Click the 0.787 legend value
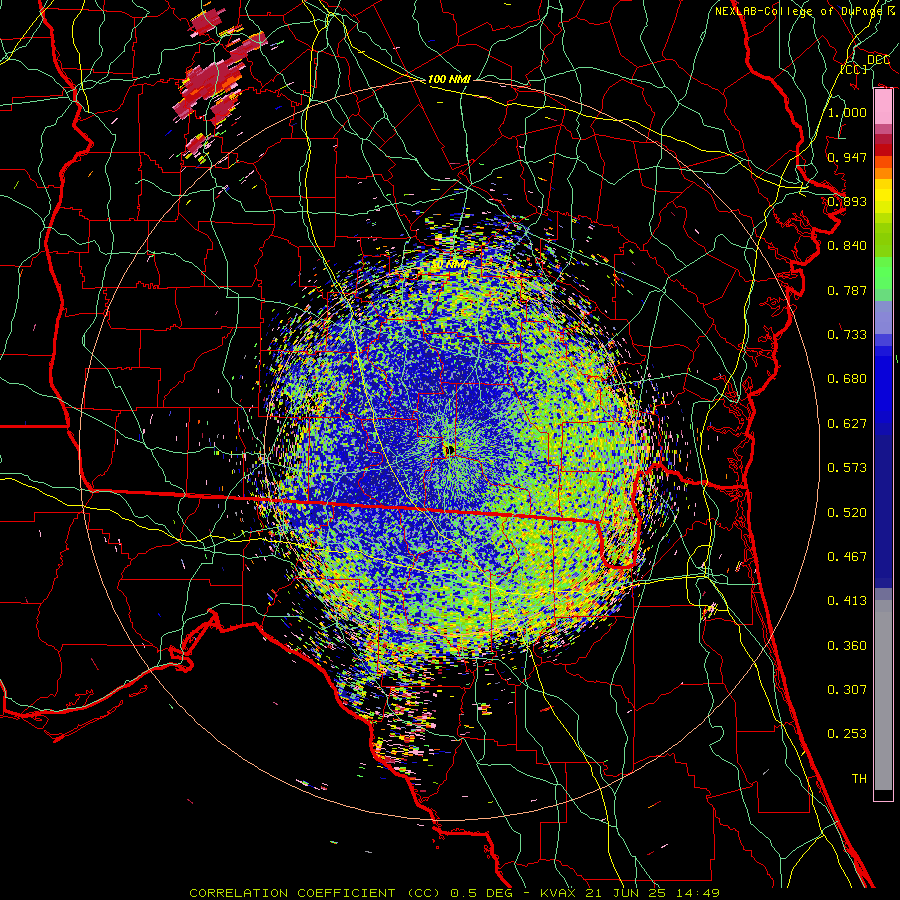Screen dimensions: 900x900 (x=847, y=290)
